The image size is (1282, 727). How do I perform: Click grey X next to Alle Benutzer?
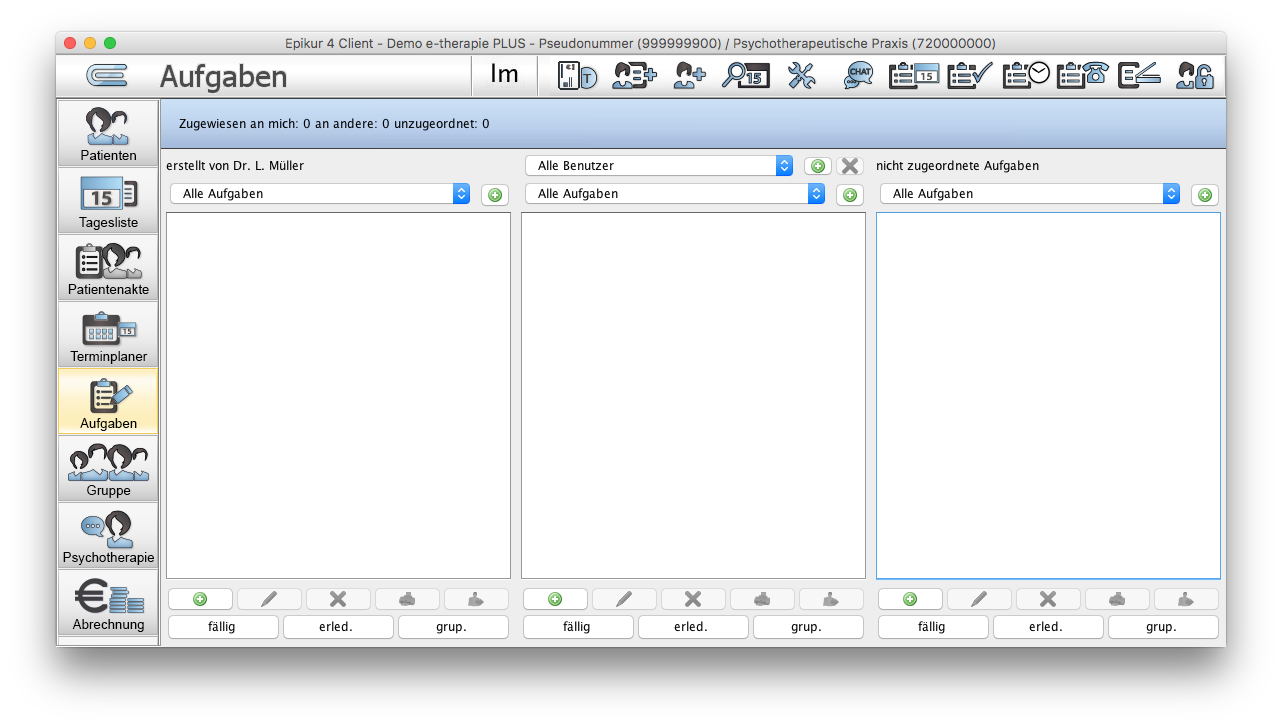tap(850, 166)
